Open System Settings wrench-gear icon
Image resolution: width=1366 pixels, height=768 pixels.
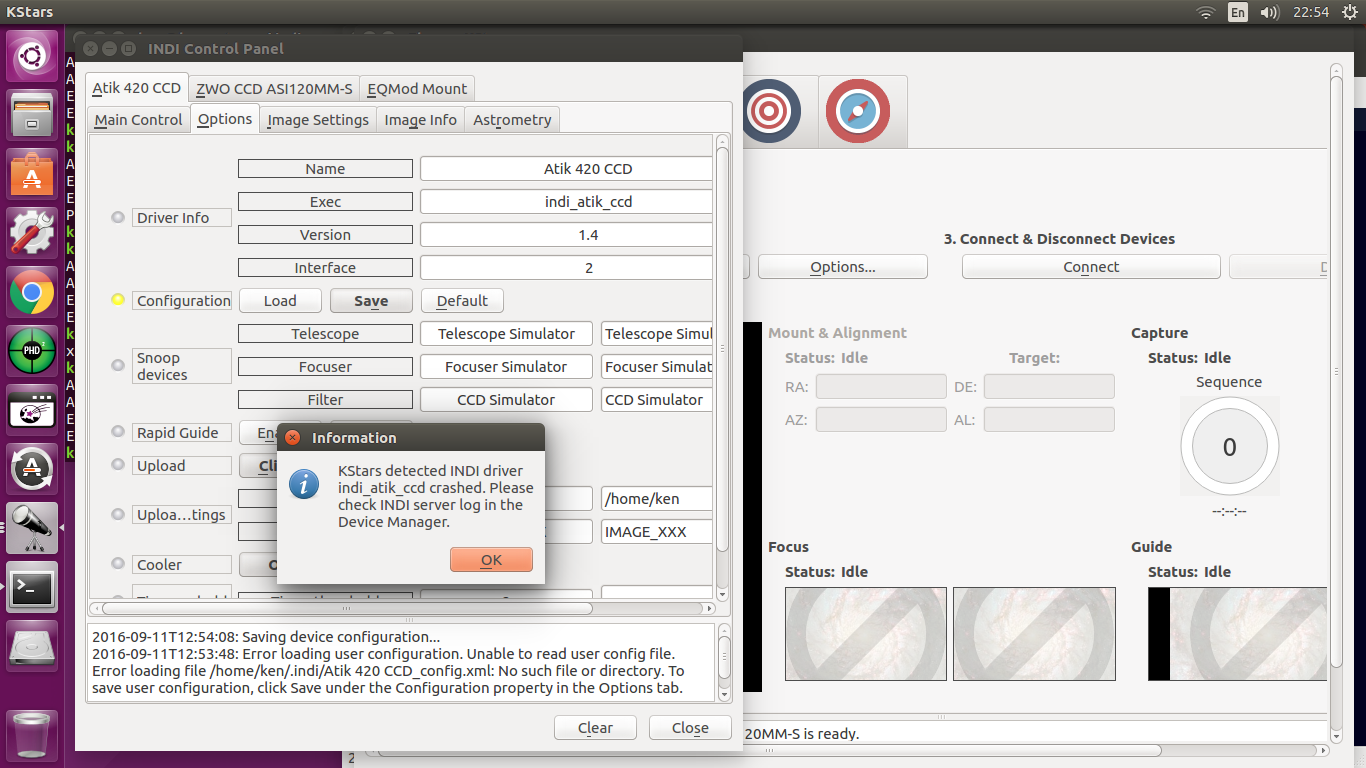coord(32,233)
